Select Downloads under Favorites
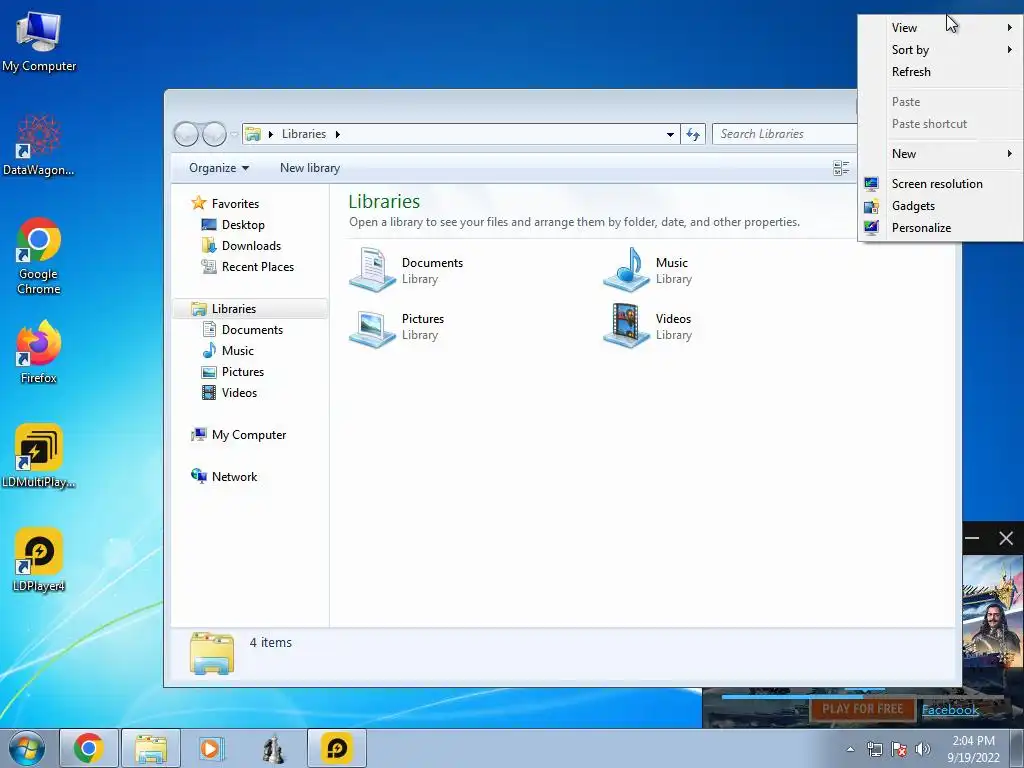The width and height of the screenshot is (1024, 768). pos(251,246)
